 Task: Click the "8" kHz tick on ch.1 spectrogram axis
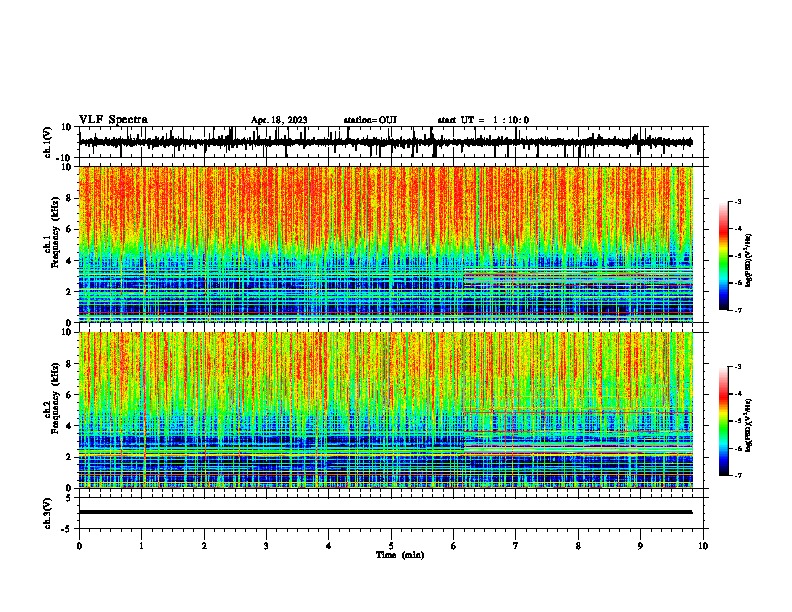69,198
